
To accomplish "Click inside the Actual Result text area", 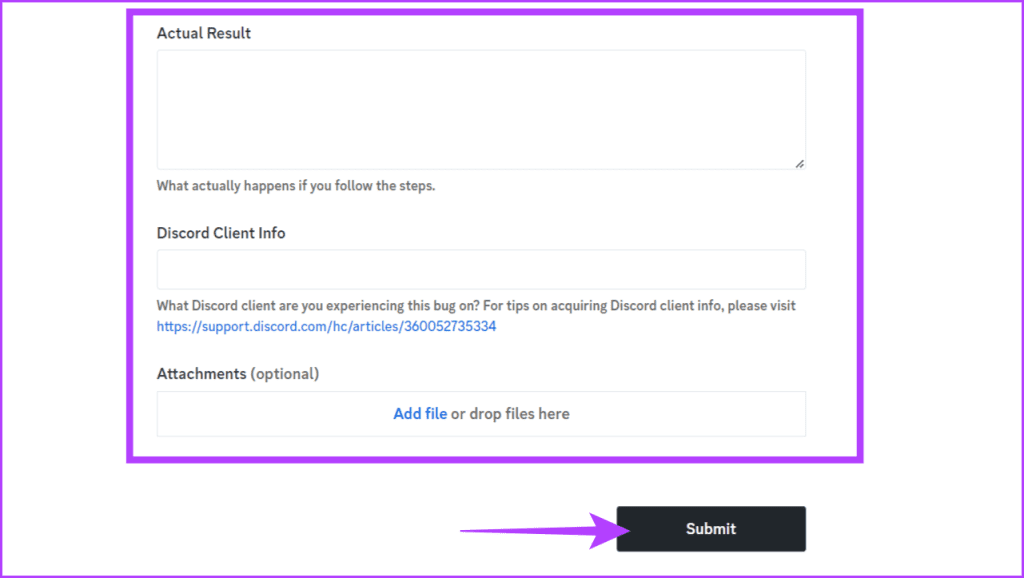I will click(x=481, y=110).
